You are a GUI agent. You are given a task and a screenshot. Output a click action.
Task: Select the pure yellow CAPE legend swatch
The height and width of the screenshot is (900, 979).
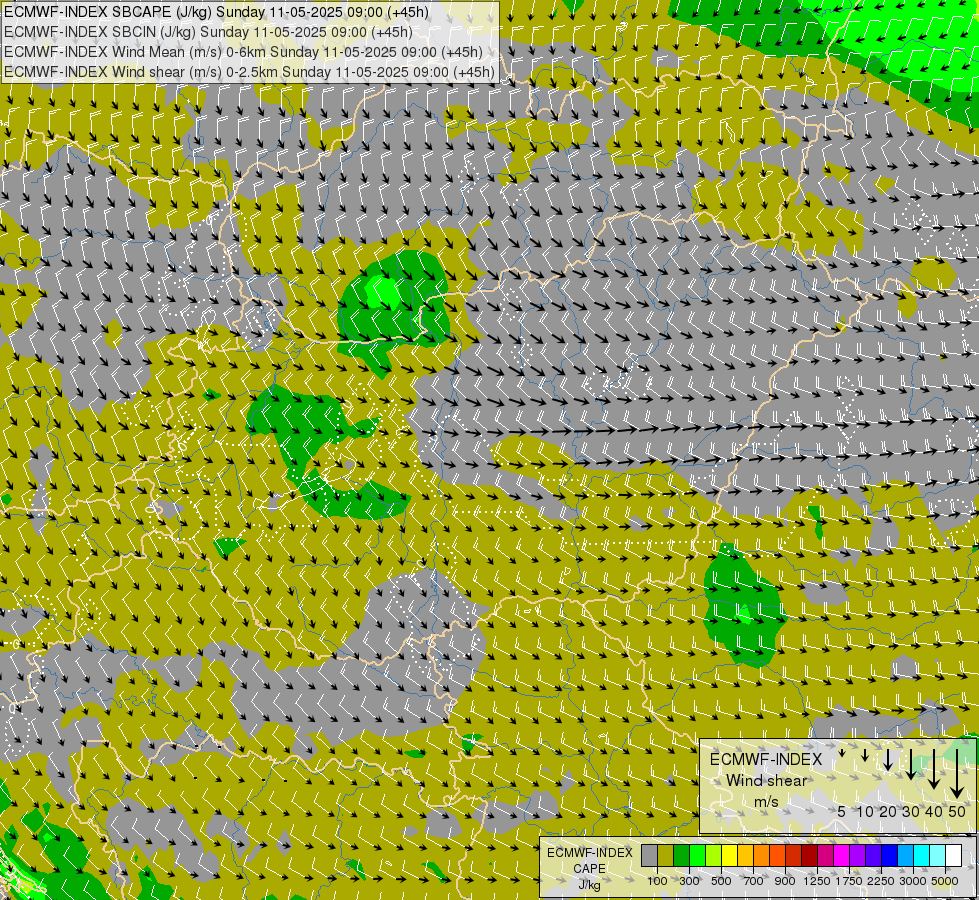(x=729, y=855)
